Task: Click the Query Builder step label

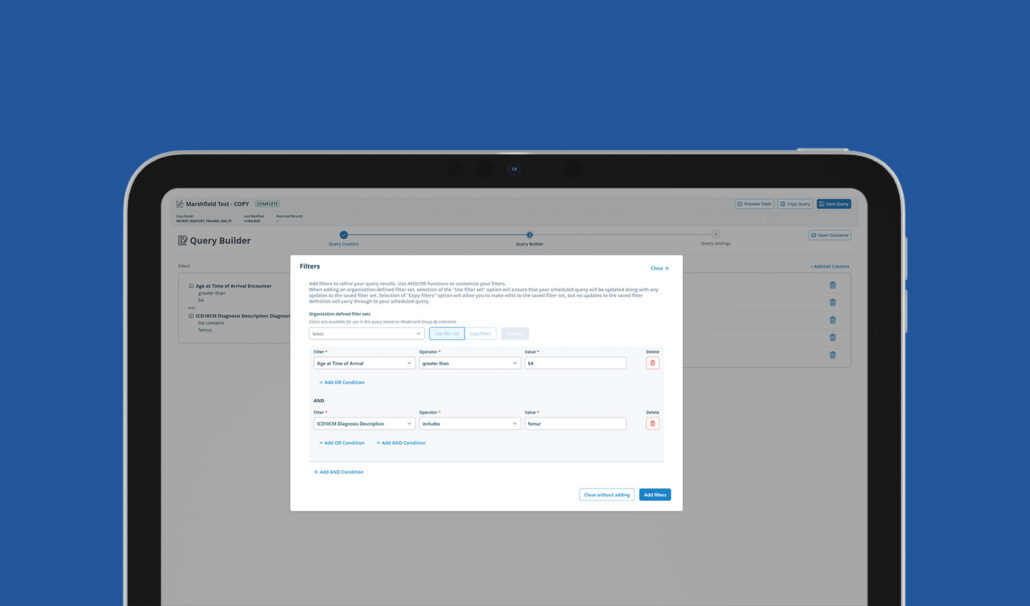Action: (529, 244)
